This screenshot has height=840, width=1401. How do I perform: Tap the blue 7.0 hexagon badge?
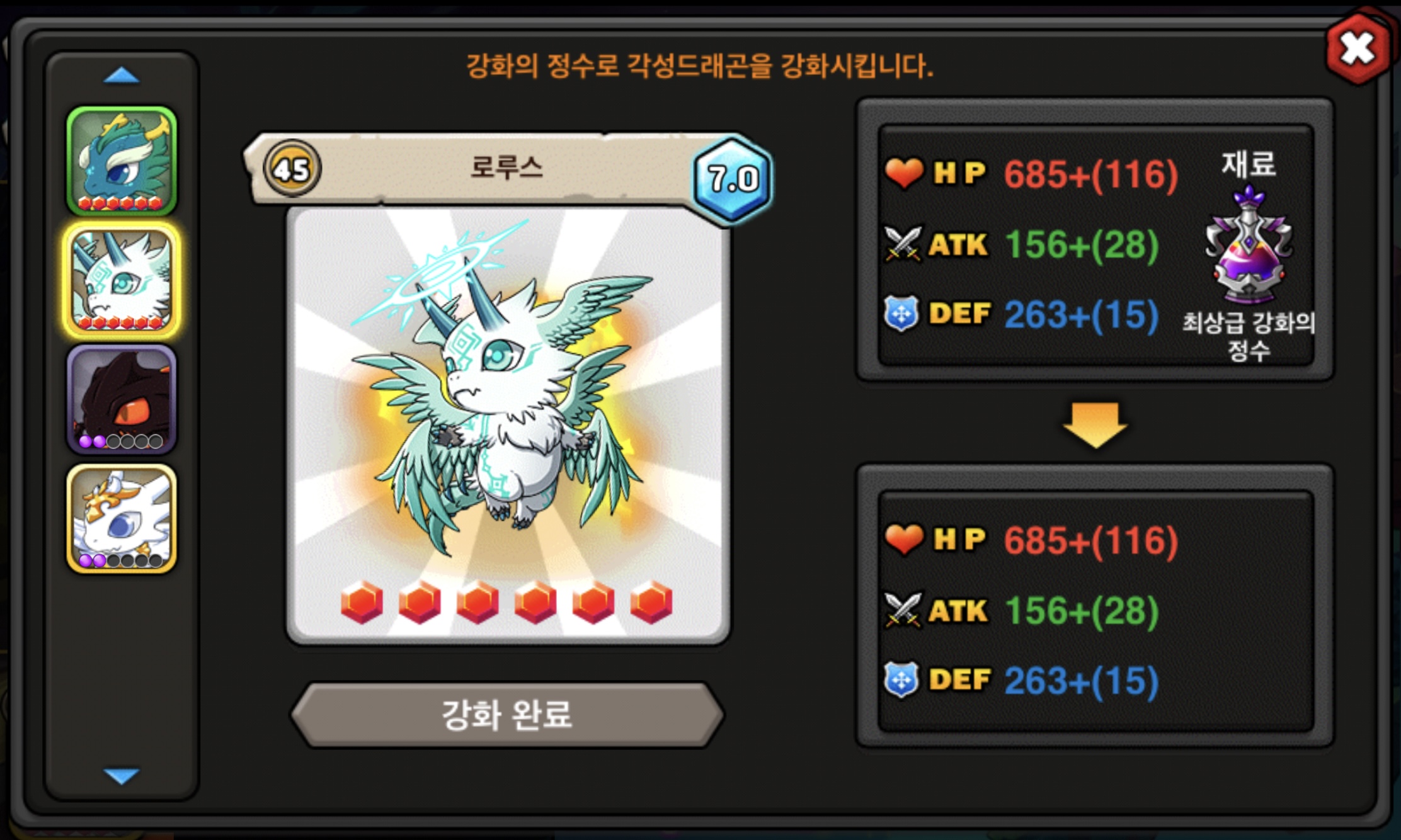[733, 179]
